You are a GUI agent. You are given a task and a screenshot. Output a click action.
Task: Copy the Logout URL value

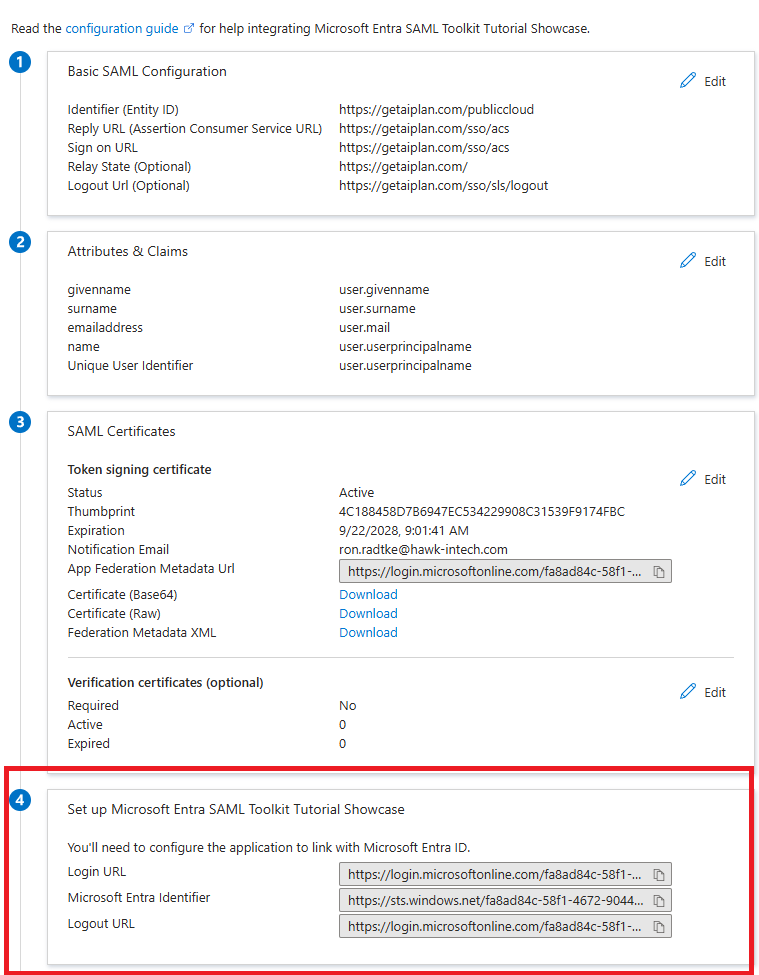(x=659, y=927)
